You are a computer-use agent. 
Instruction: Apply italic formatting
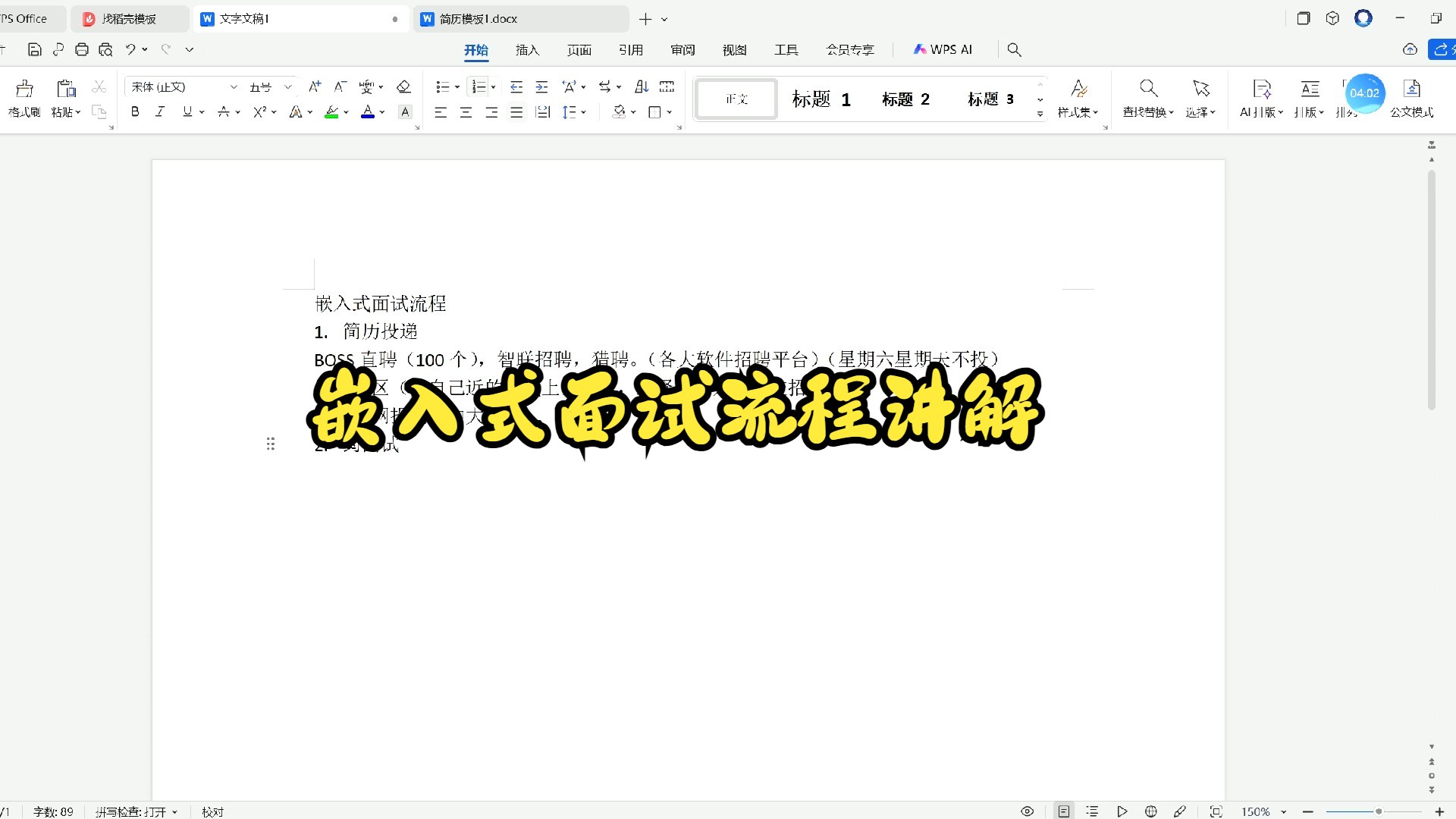[160, 111]
